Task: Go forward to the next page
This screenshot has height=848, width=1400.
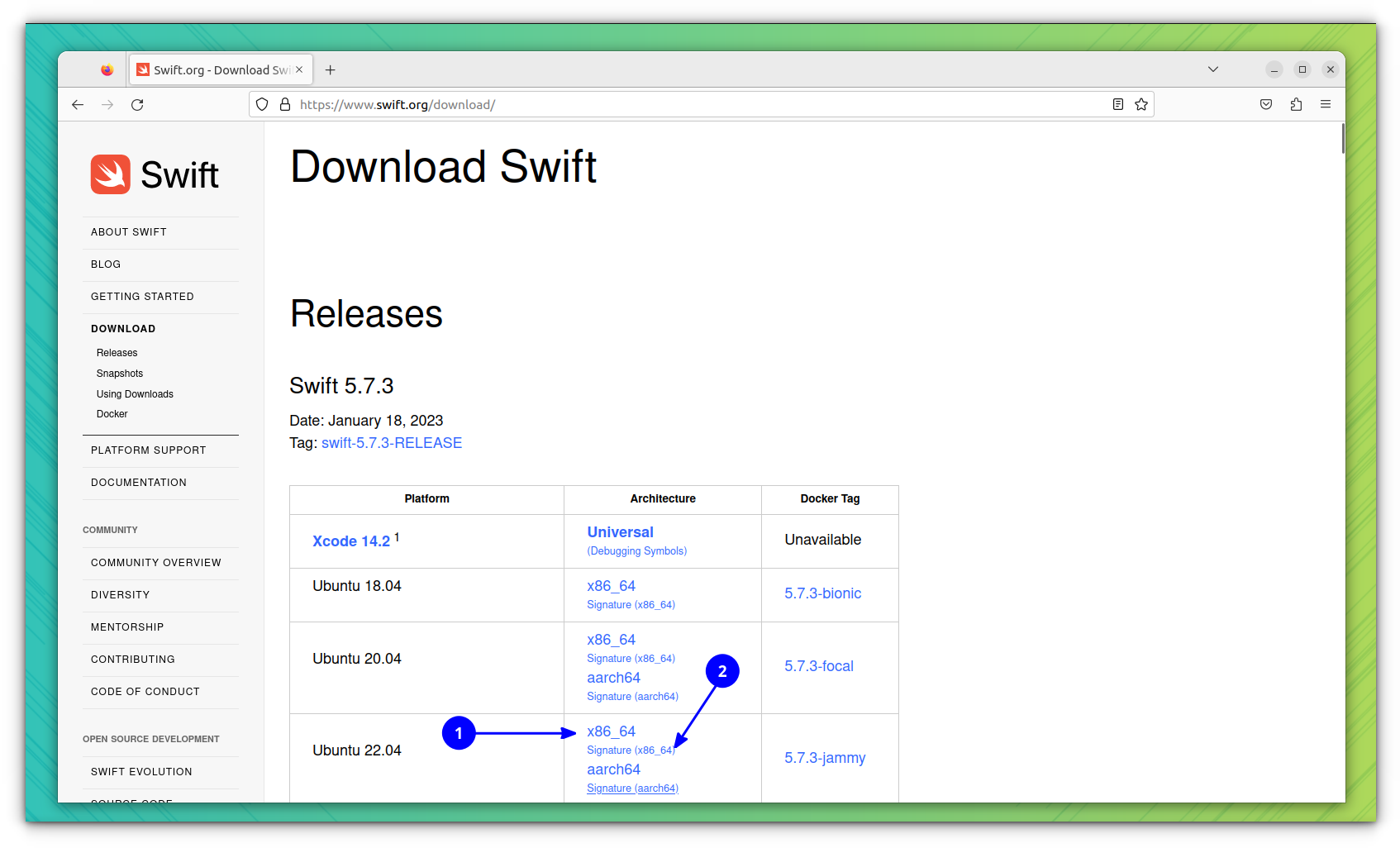Action: click(x=107, y=105)
